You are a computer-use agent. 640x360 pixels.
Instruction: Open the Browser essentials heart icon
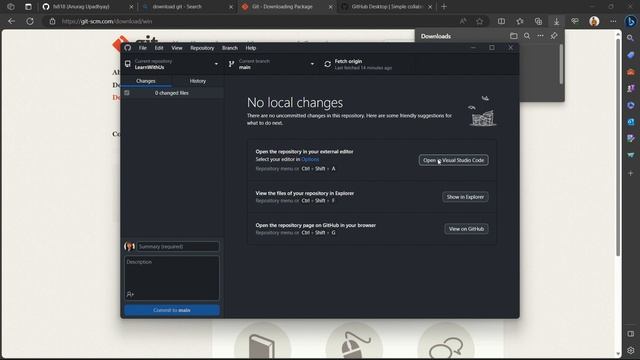click(575, 21)
